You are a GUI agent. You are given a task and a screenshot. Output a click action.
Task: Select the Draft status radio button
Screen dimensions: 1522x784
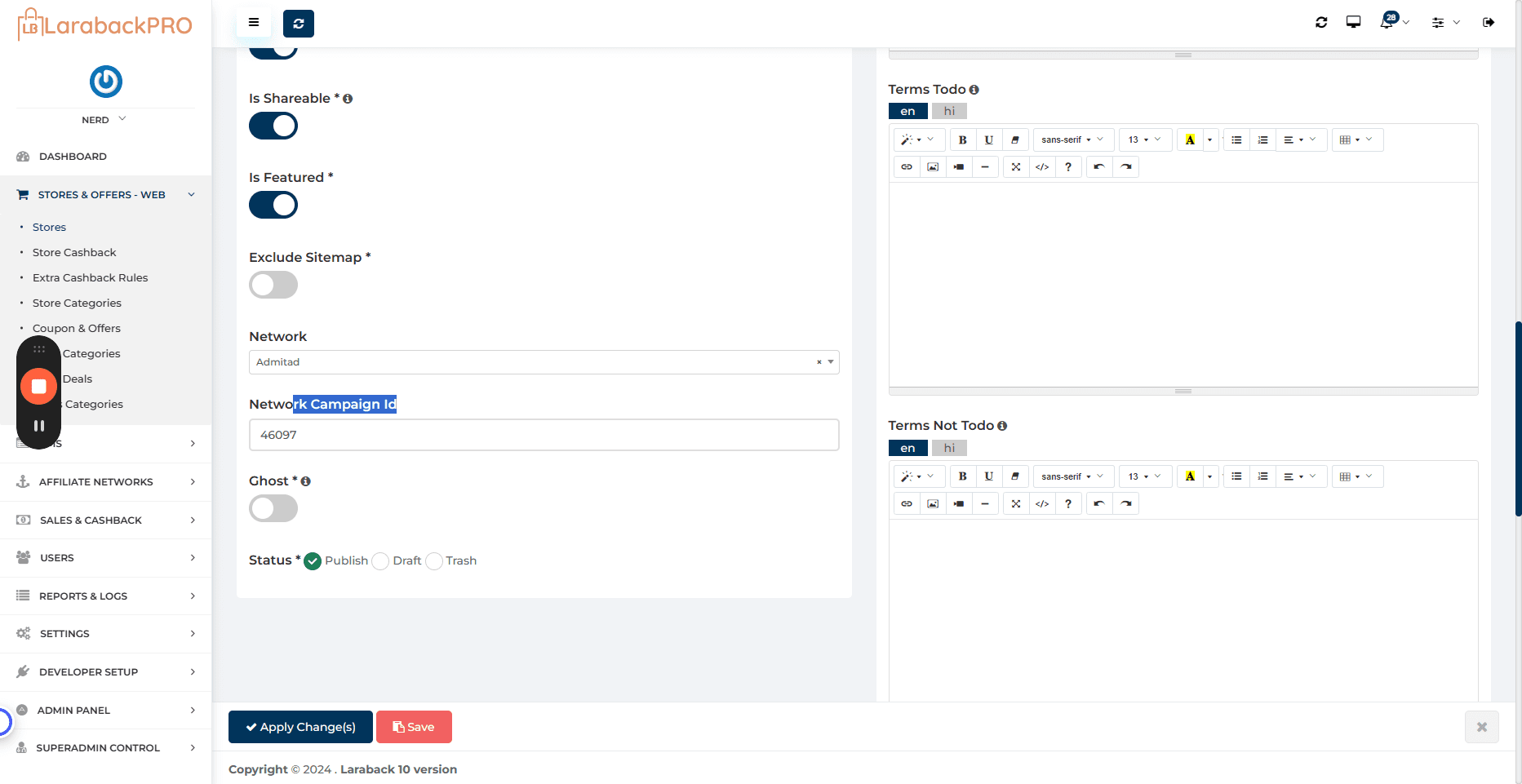click(x=380, y=561)
